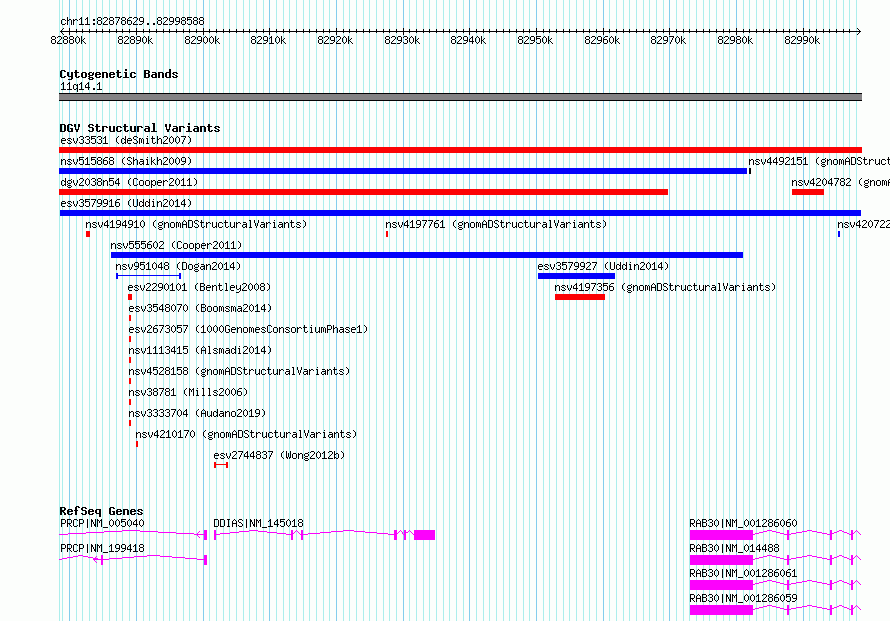Click the esv33531 (deSmith2007) variant label

point(126,140)
